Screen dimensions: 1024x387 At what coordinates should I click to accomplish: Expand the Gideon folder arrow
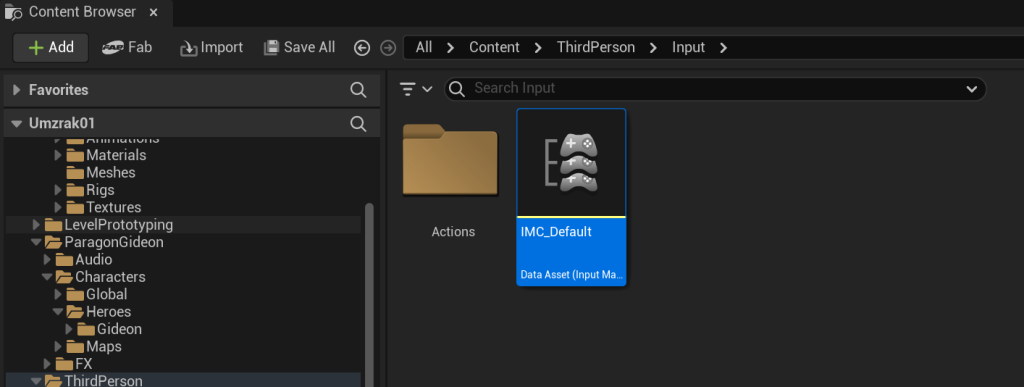click(x=69, y=329)
